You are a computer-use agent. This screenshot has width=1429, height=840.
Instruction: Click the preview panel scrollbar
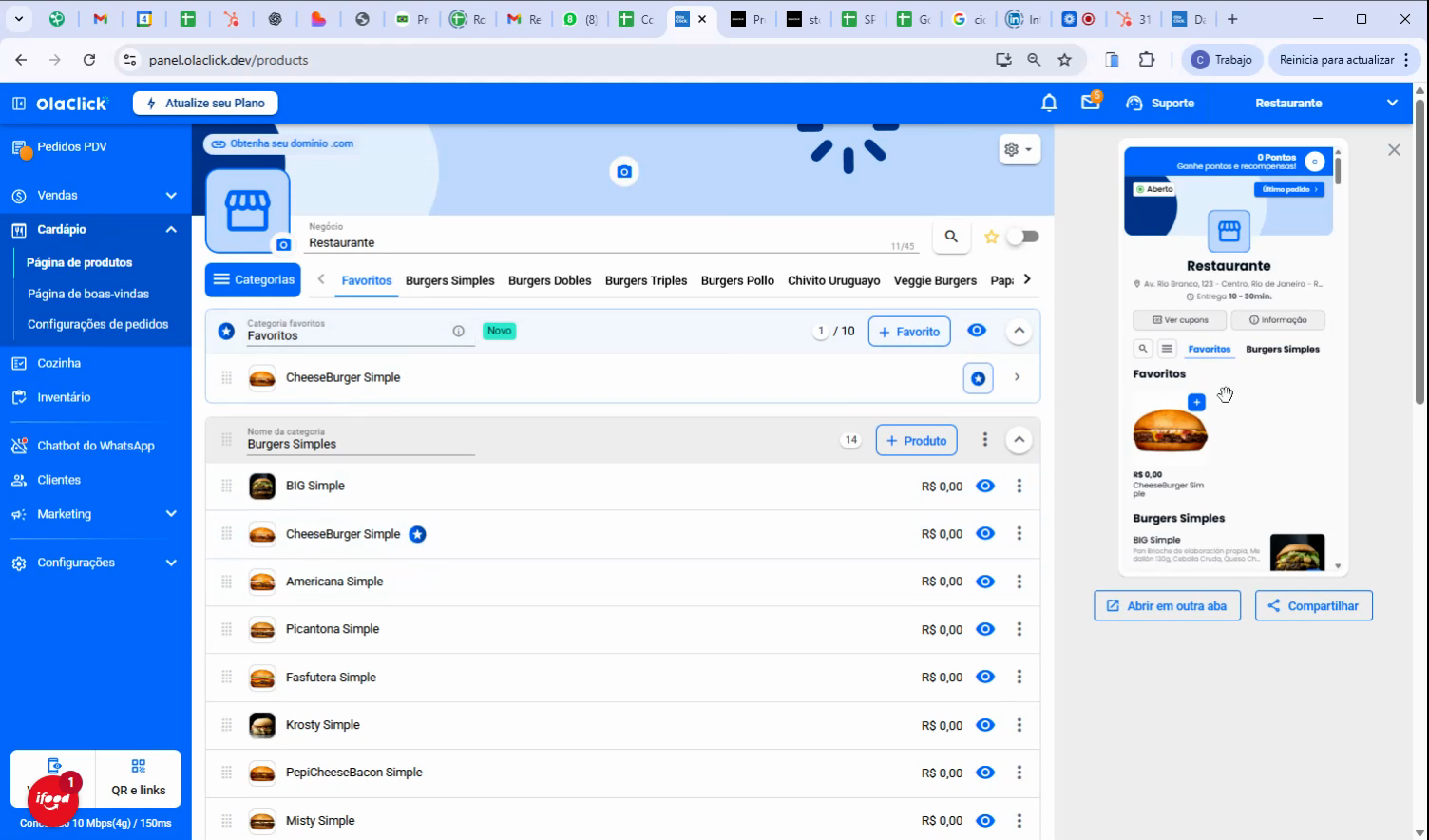[1338, 171]
